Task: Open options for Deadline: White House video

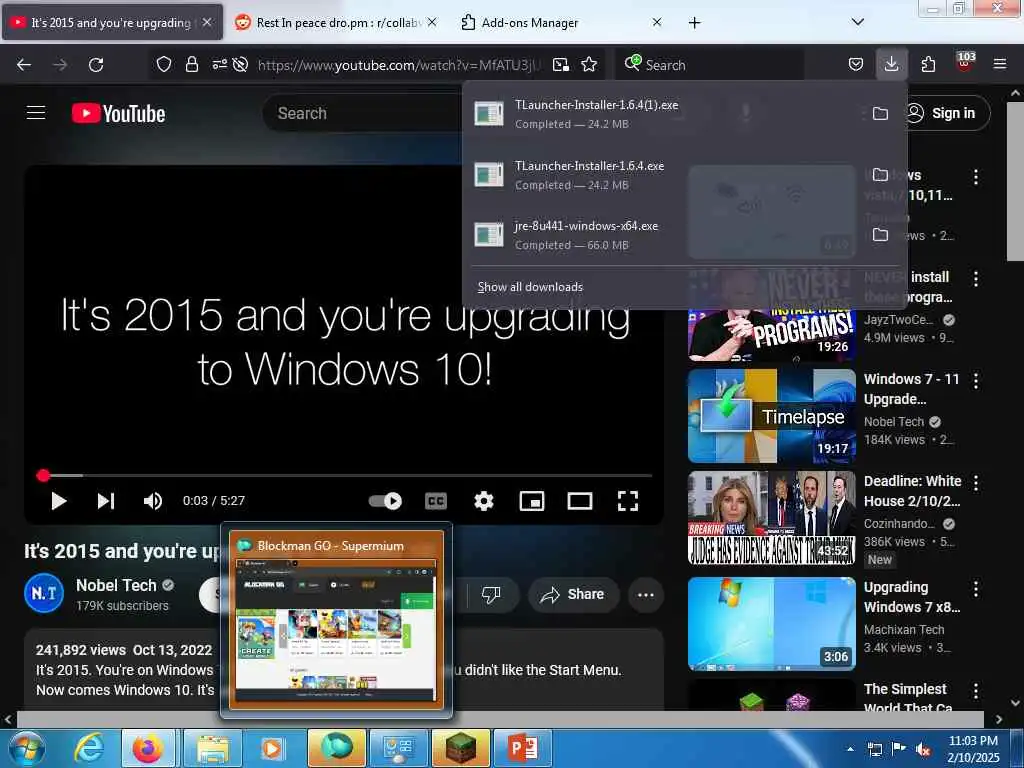Action: pos(976,483)
